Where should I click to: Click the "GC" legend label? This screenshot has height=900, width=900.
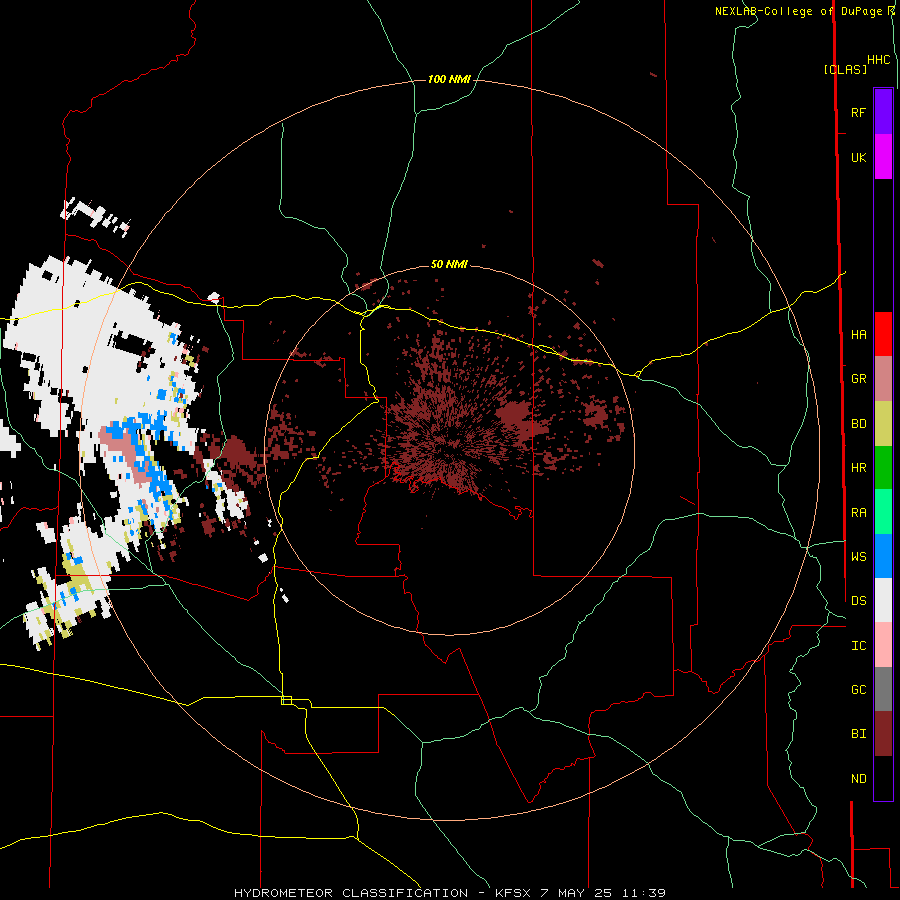[x=858, y=689]
